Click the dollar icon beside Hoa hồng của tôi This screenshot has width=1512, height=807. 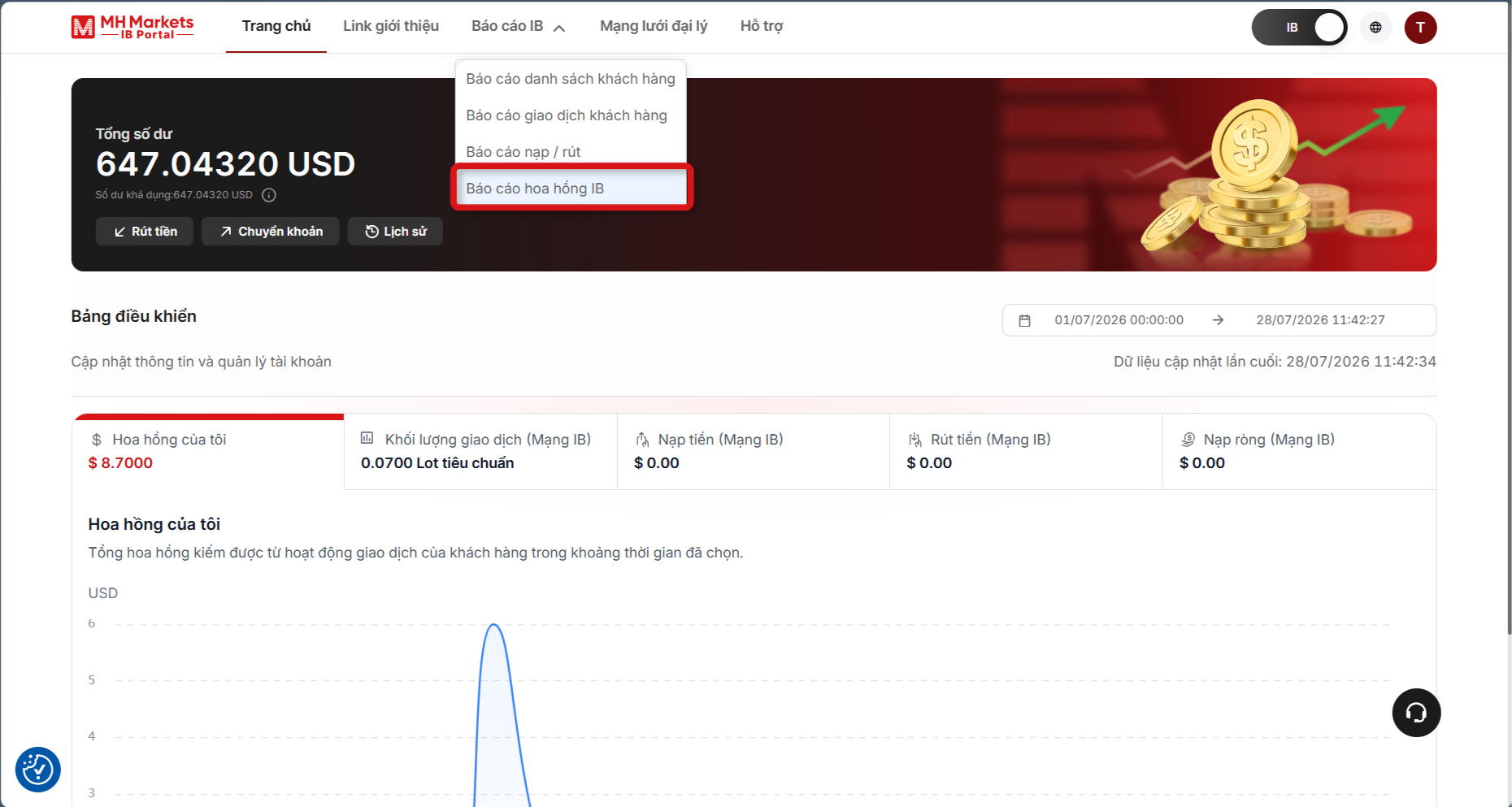[97, 440]
